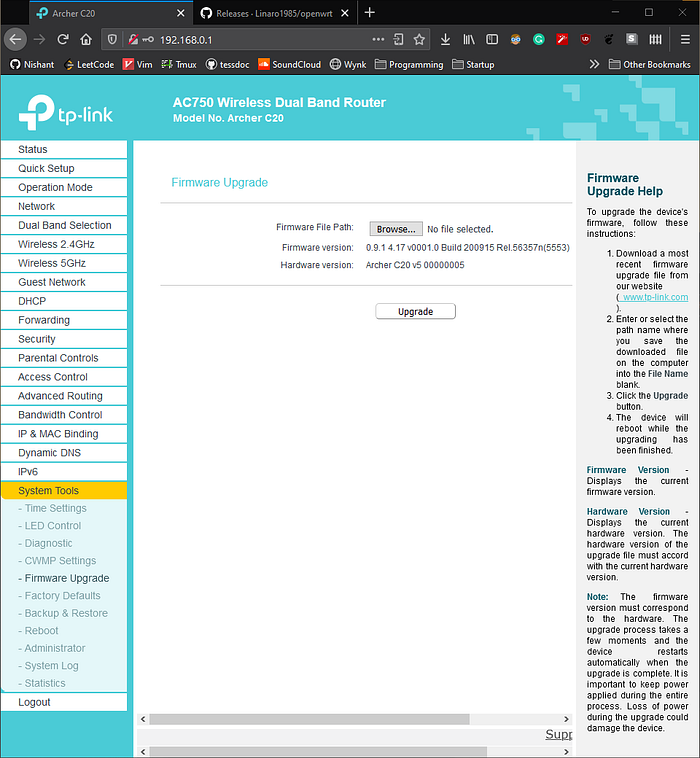
Task: Open the Status menu item
Action: point(64,149)
